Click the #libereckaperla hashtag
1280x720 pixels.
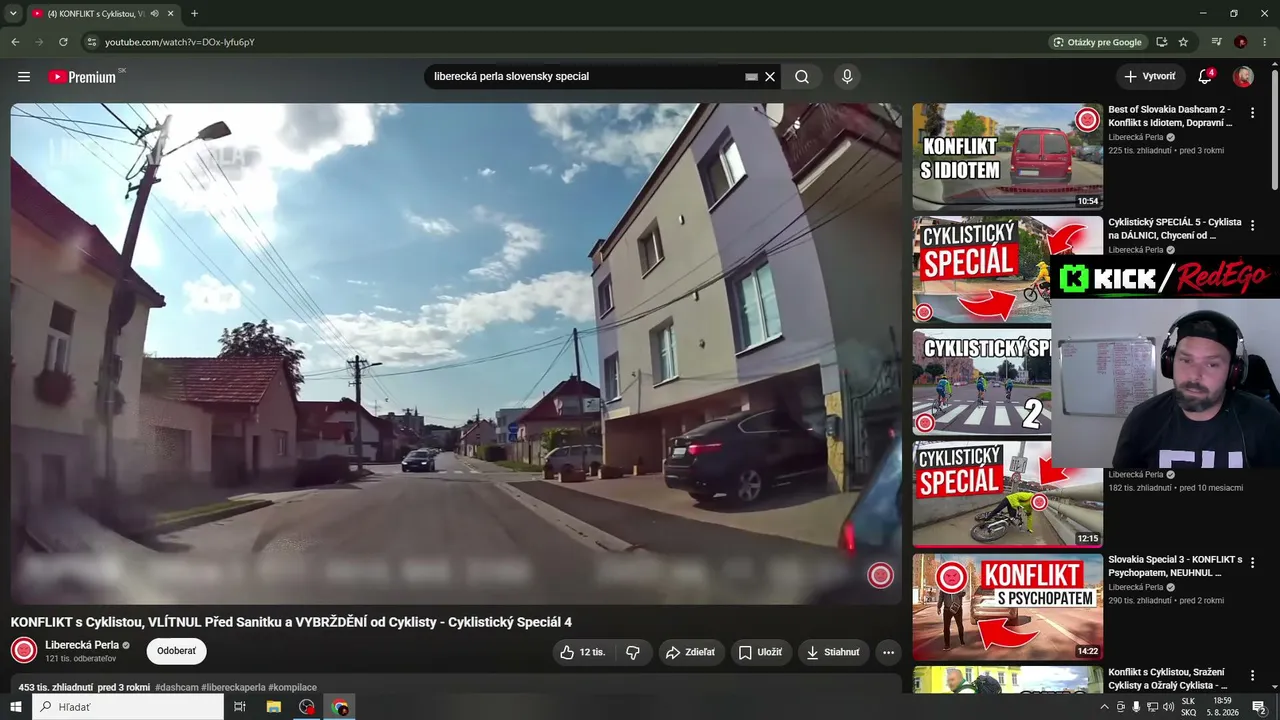[x=233, y=688]
